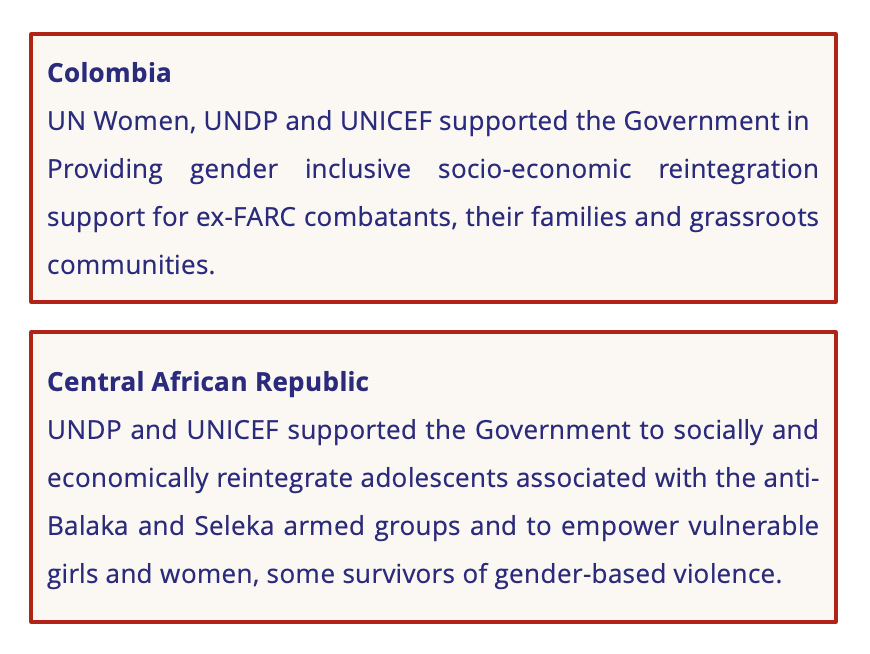Click 'Providing' at start of second line
Viewport: 870px width, 654px height.
pyautogui.click(x=105, y=169)
